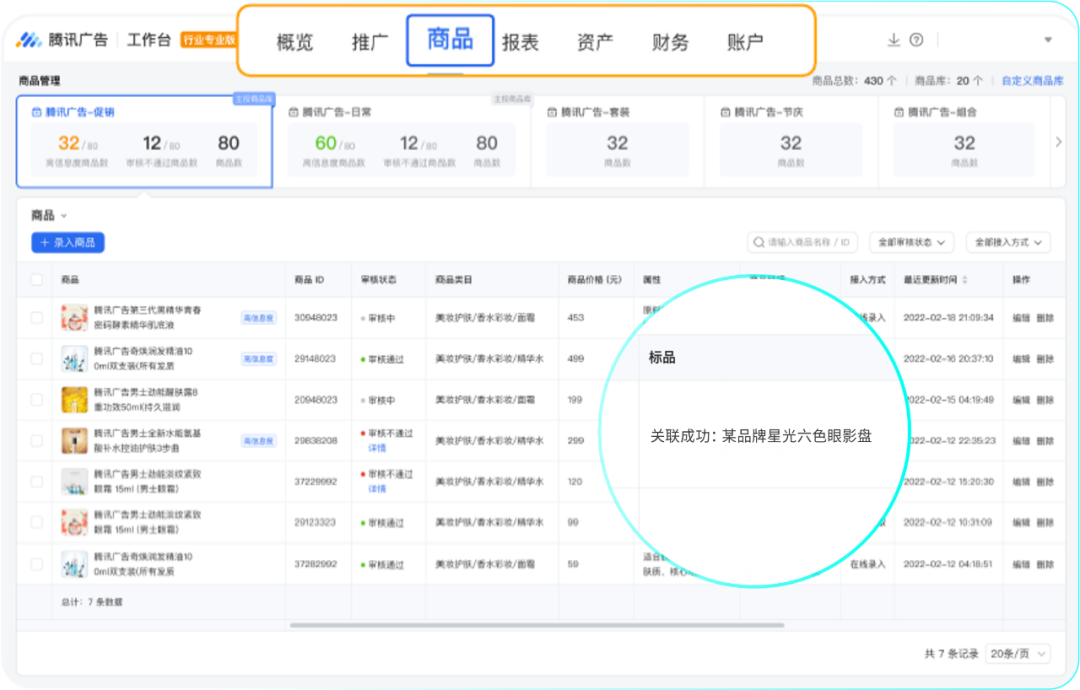Switch to the 报表 tab
The width and height of the screenshot is (1080, 690).
pyautogui.click(x=520, y=43)
